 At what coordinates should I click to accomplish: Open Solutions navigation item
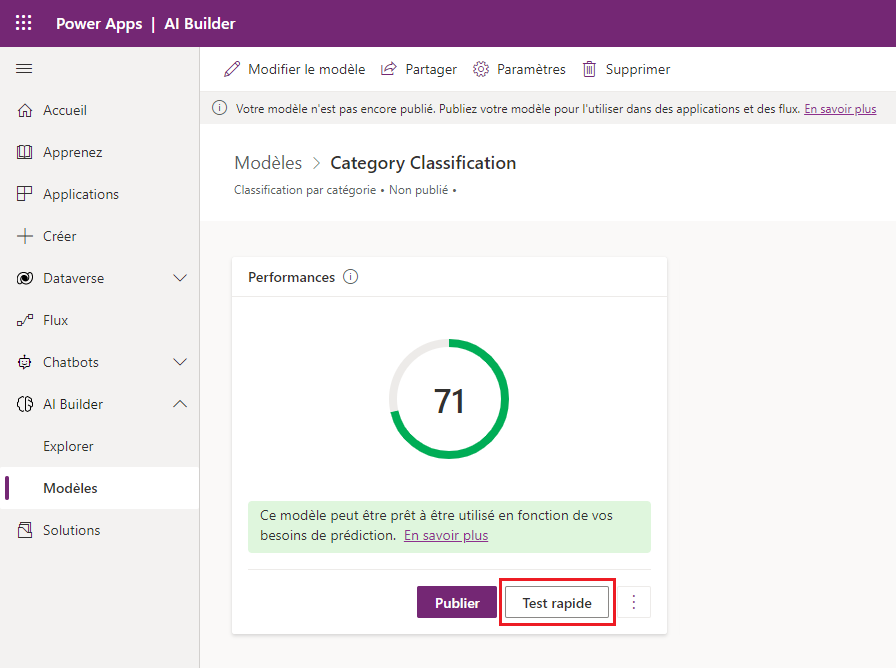[100, 530]
